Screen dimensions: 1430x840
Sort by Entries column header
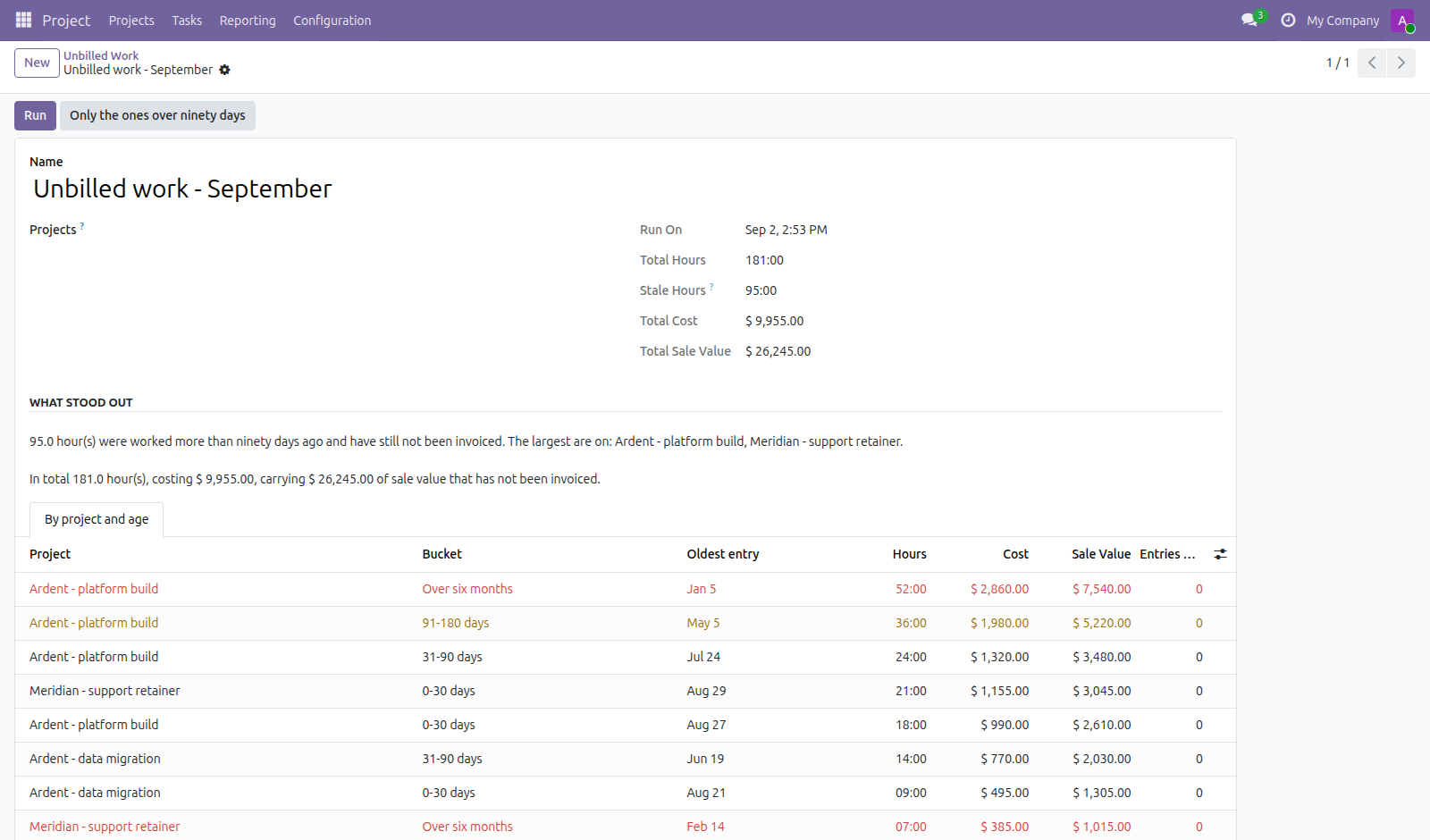coord(1167,554)
